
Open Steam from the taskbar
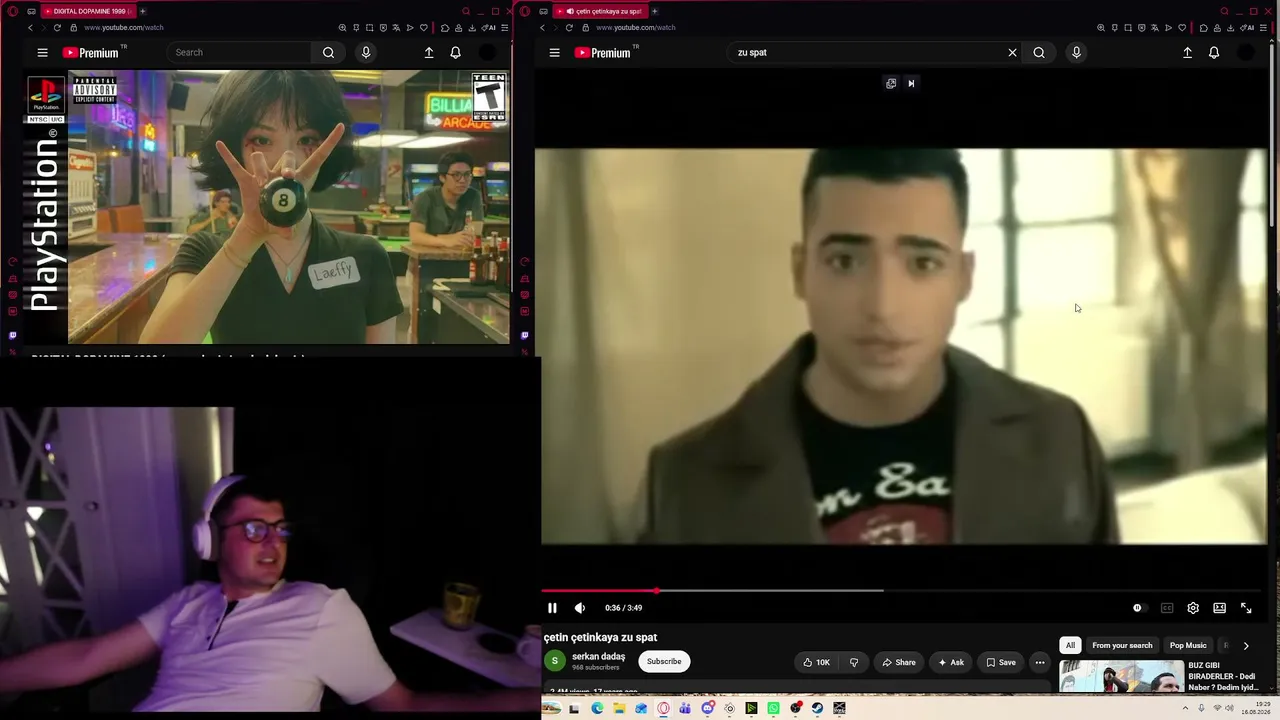(817, 708)
